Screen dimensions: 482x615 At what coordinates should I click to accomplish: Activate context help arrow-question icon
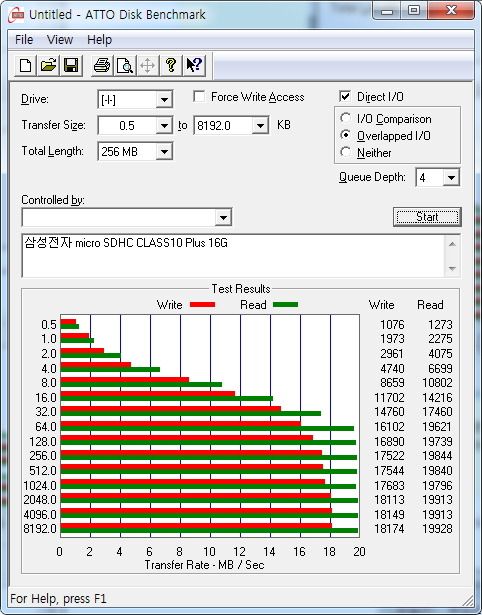tap(194, 65)
